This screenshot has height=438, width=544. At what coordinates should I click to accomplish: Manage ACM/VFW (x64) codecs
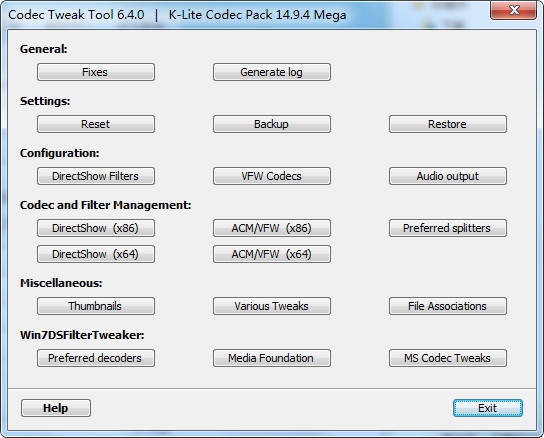(x=272, y=254)
